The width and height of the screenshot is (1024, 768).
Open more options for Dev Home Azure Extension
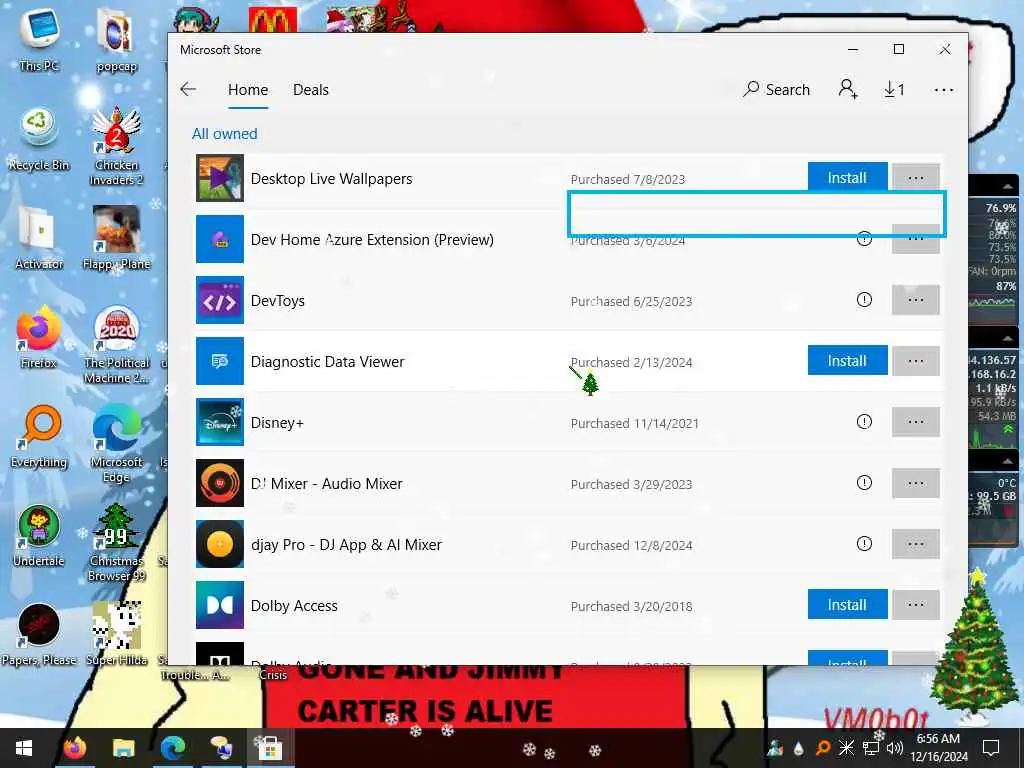pyautogui.click(x=916, y=239)
